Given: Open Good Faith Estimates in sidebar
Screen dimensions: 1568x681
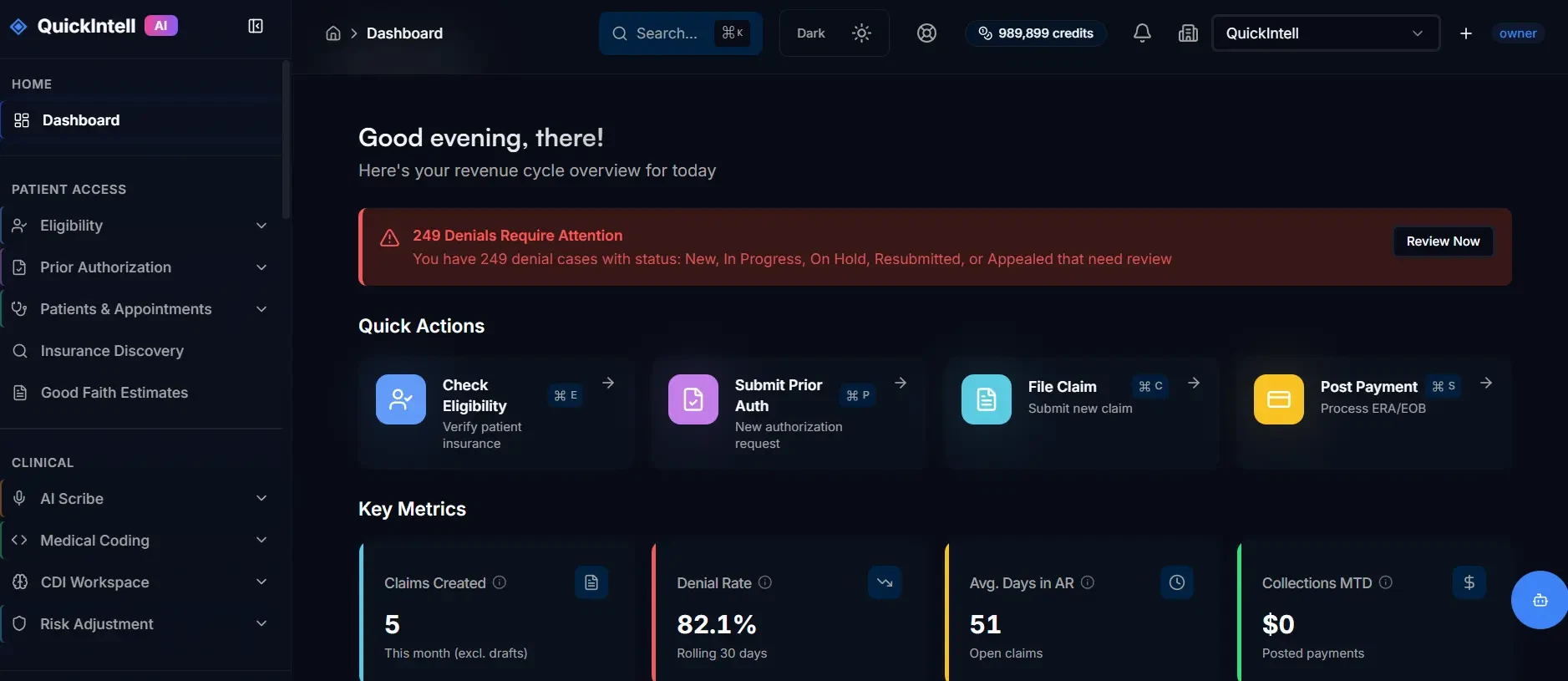Looking at the screenshot, I should 141,393.
